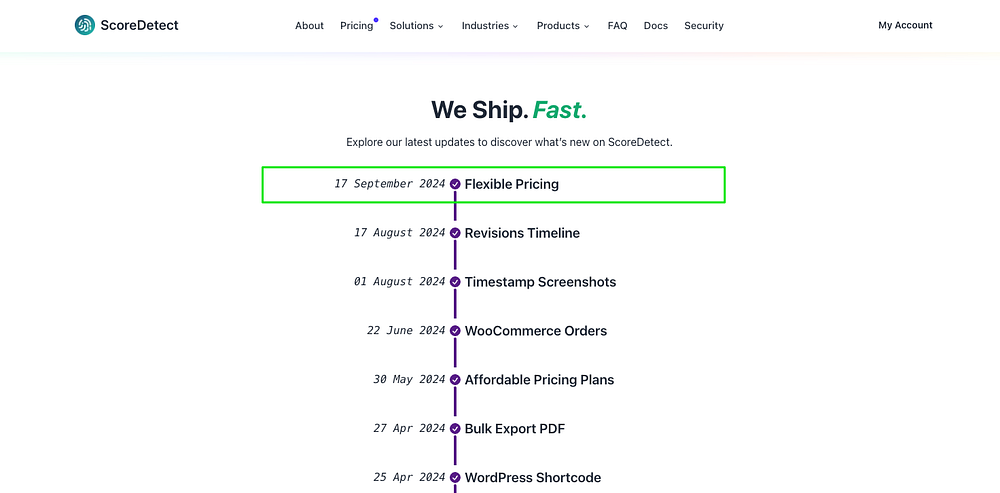Click the checkmark icon beside WordPress Shortcode

point(455,478)
